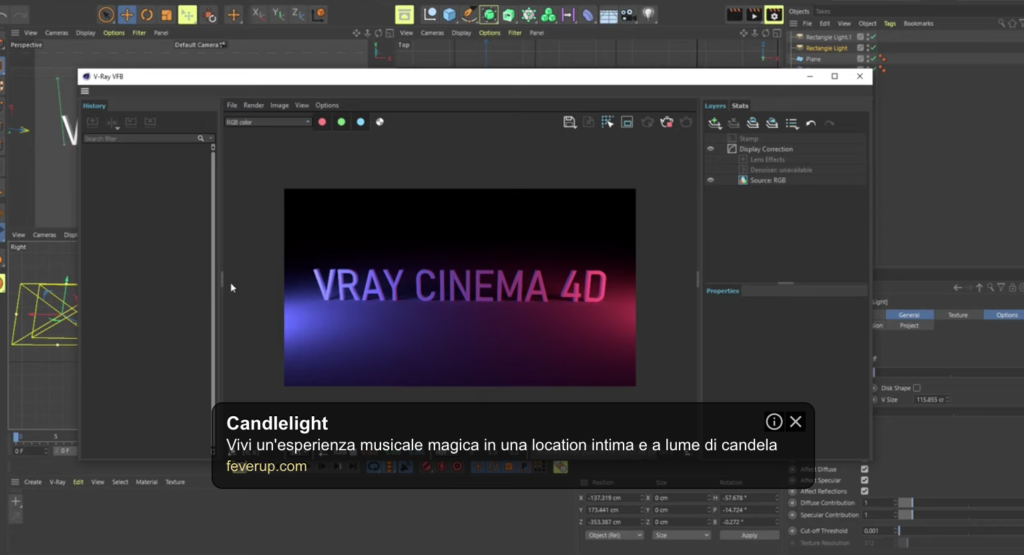Open the Tags menu in Objects manager
Viewport: 1024px width, 555px height.
(x=889, y=24)
